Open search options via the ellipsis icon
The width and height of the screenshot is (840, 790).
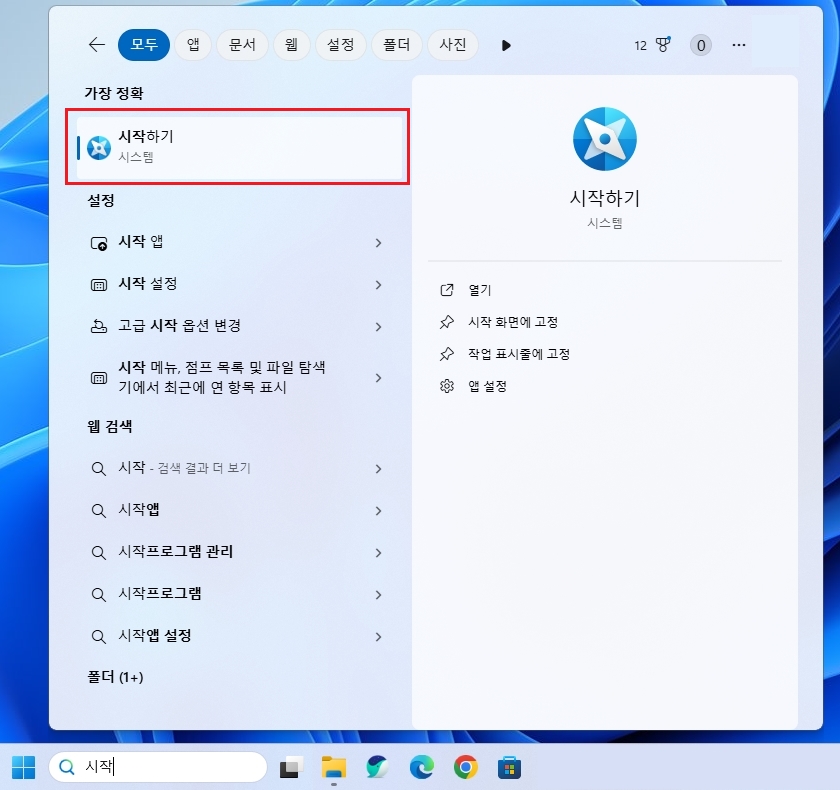click(738, 45)
